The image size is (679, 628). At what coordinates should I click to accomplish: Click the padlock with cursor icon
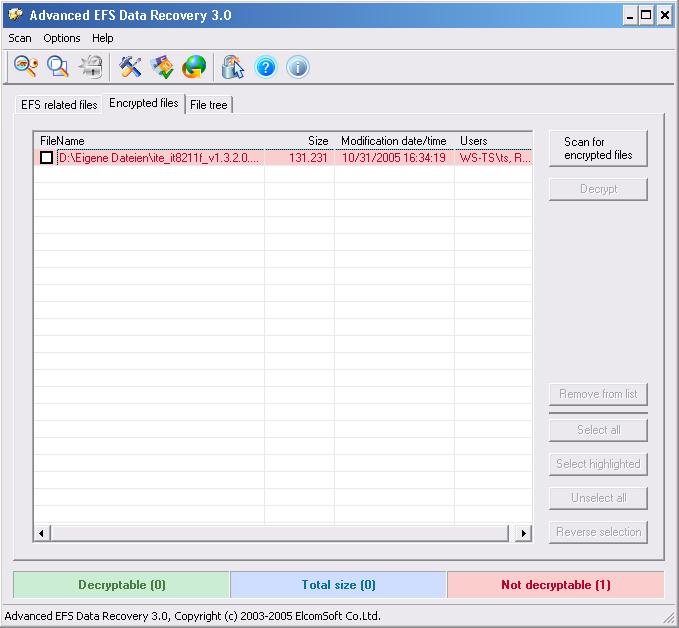click(233, 67)
